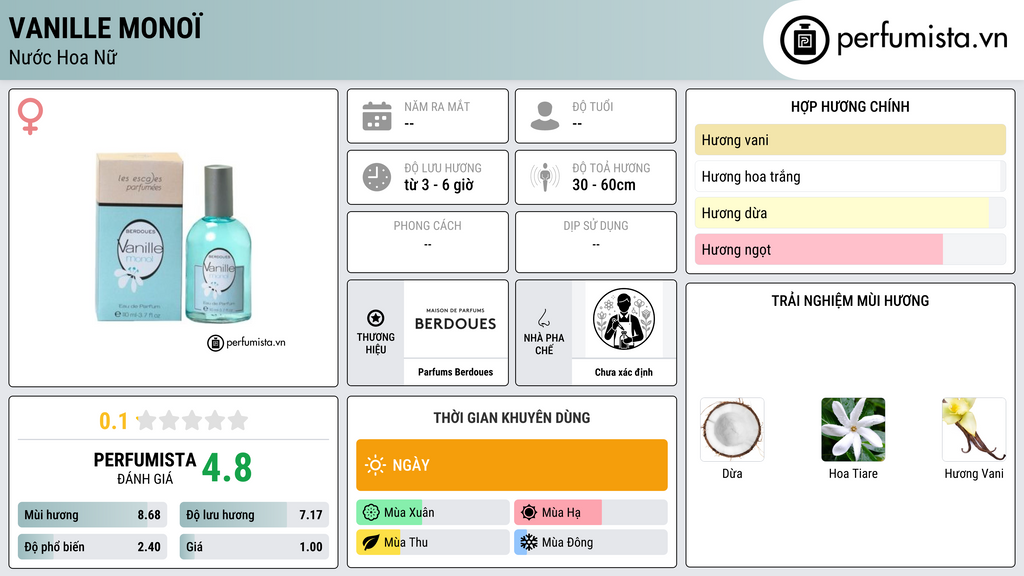Click the star badge icon above Thương hiệu
This screenshot has height=576, width=1024.
pyautogui.click(x=376, y=318)
